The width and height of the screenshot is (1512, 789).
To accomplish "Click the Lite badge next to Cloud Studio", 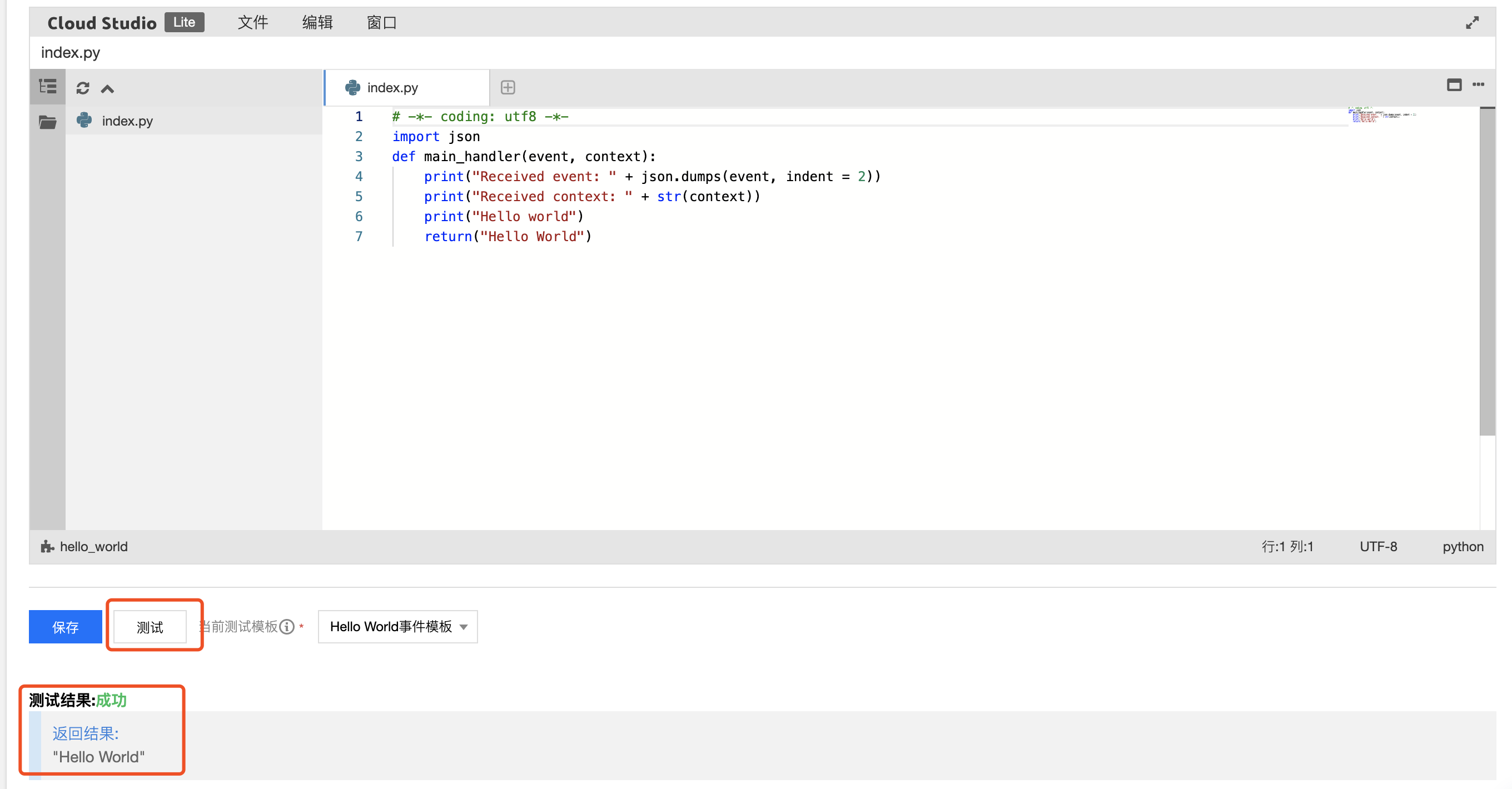I will (x=183, y=22).
